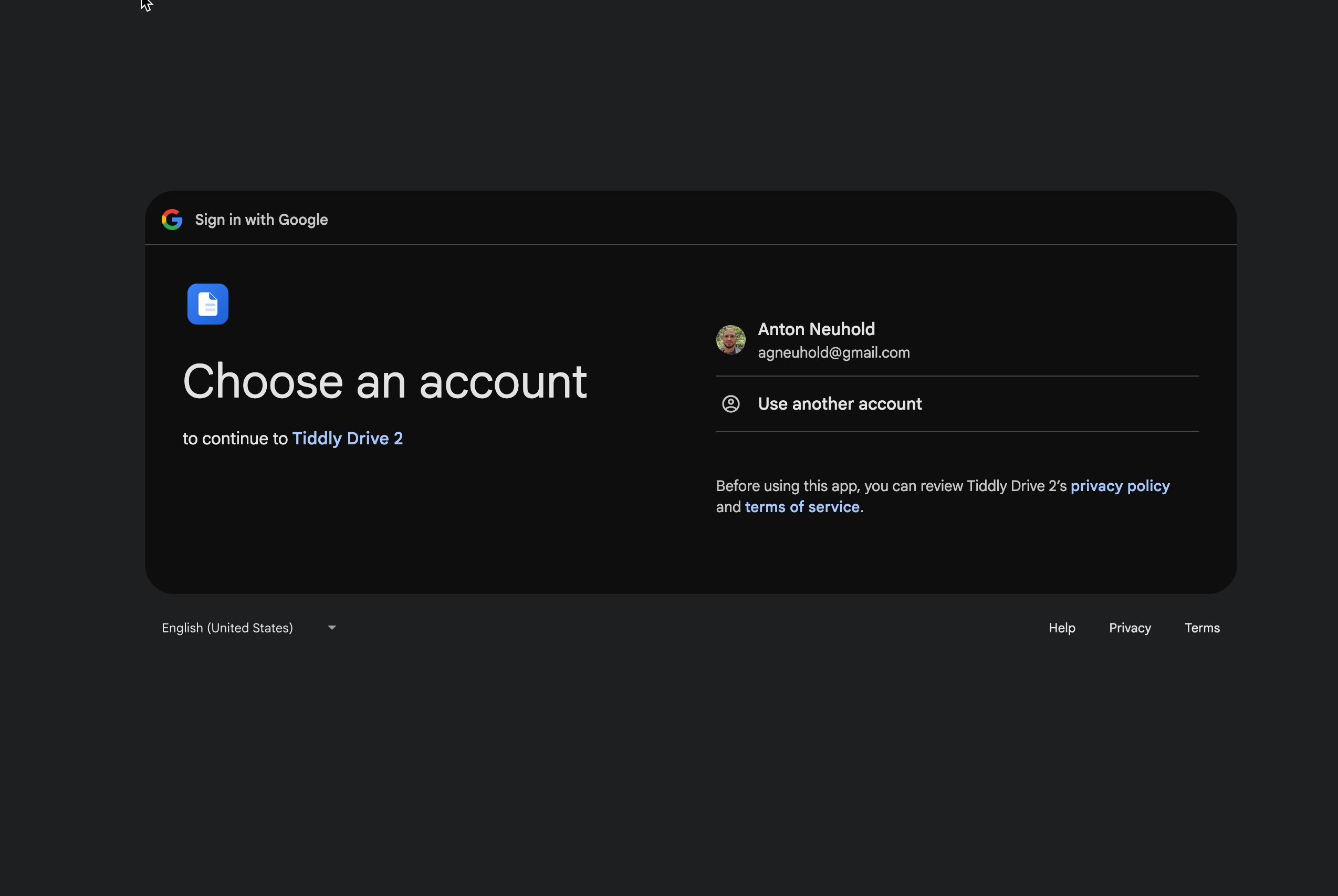Click the Sign in with Google header text
Screen dimensions: 1338x896
coord(261,220)
